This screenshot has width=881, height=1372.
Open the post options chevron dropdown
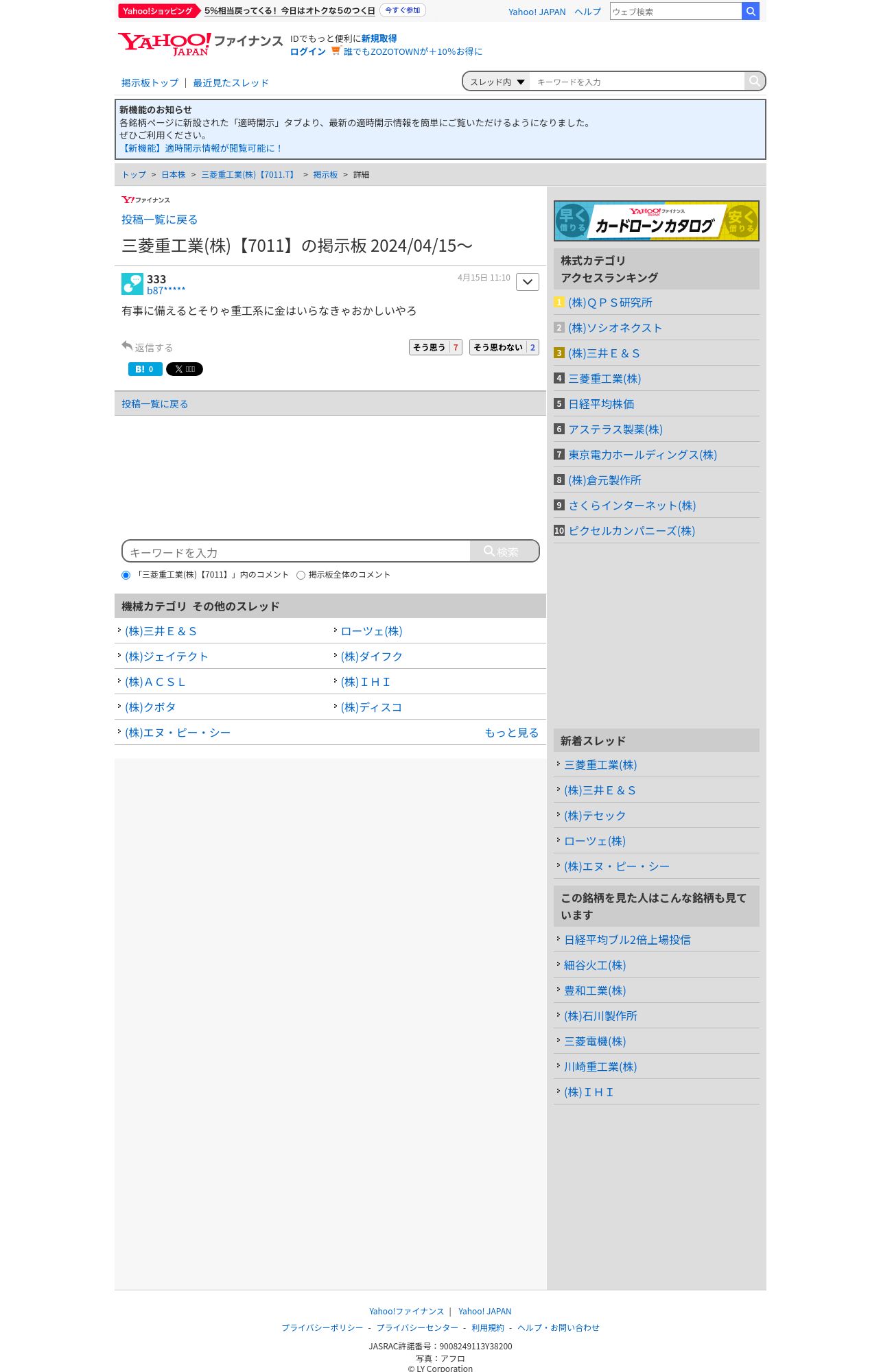click(528, 282)
